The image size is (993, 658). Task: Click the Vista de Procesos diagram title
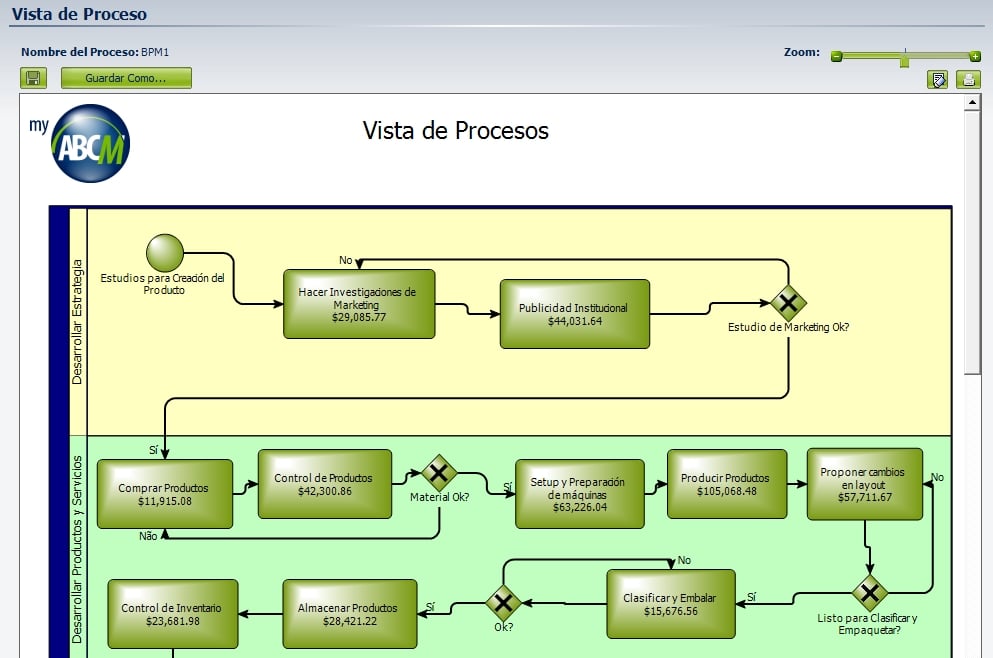click(455, 130)
